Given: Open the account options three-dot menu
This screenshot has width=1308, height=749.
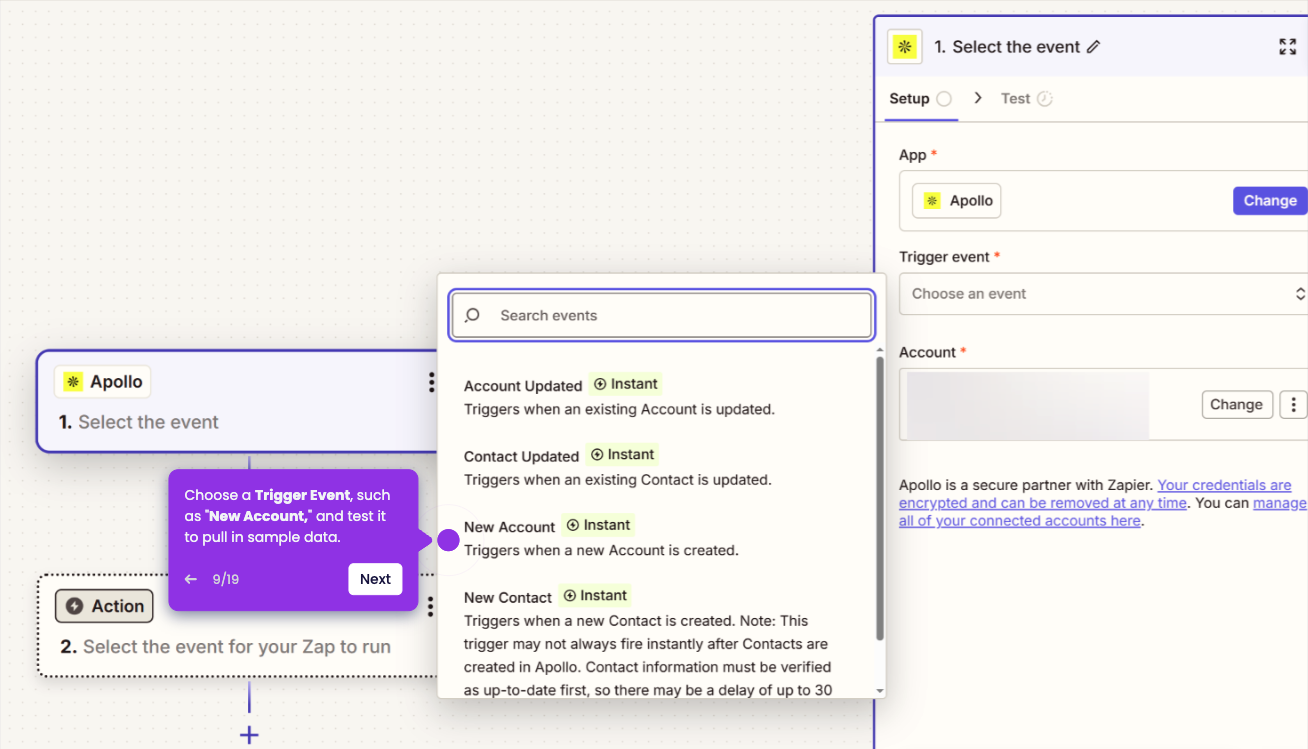Looking at the screenshot, I should pos(1294,404).
